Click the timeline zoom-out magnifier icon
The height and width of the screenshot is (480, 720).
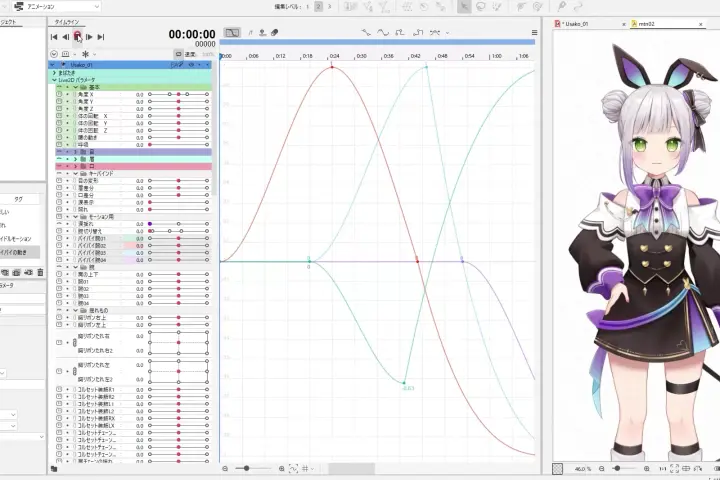[x=225, y=469]
